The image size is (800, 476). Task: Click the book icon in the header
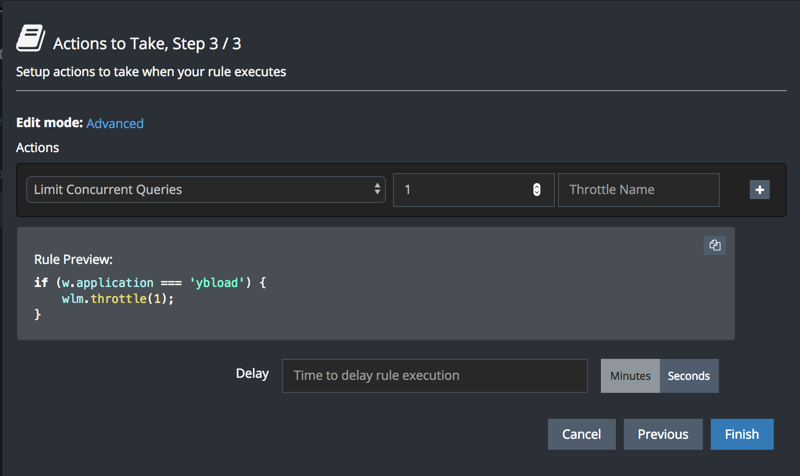pos(31,40)
